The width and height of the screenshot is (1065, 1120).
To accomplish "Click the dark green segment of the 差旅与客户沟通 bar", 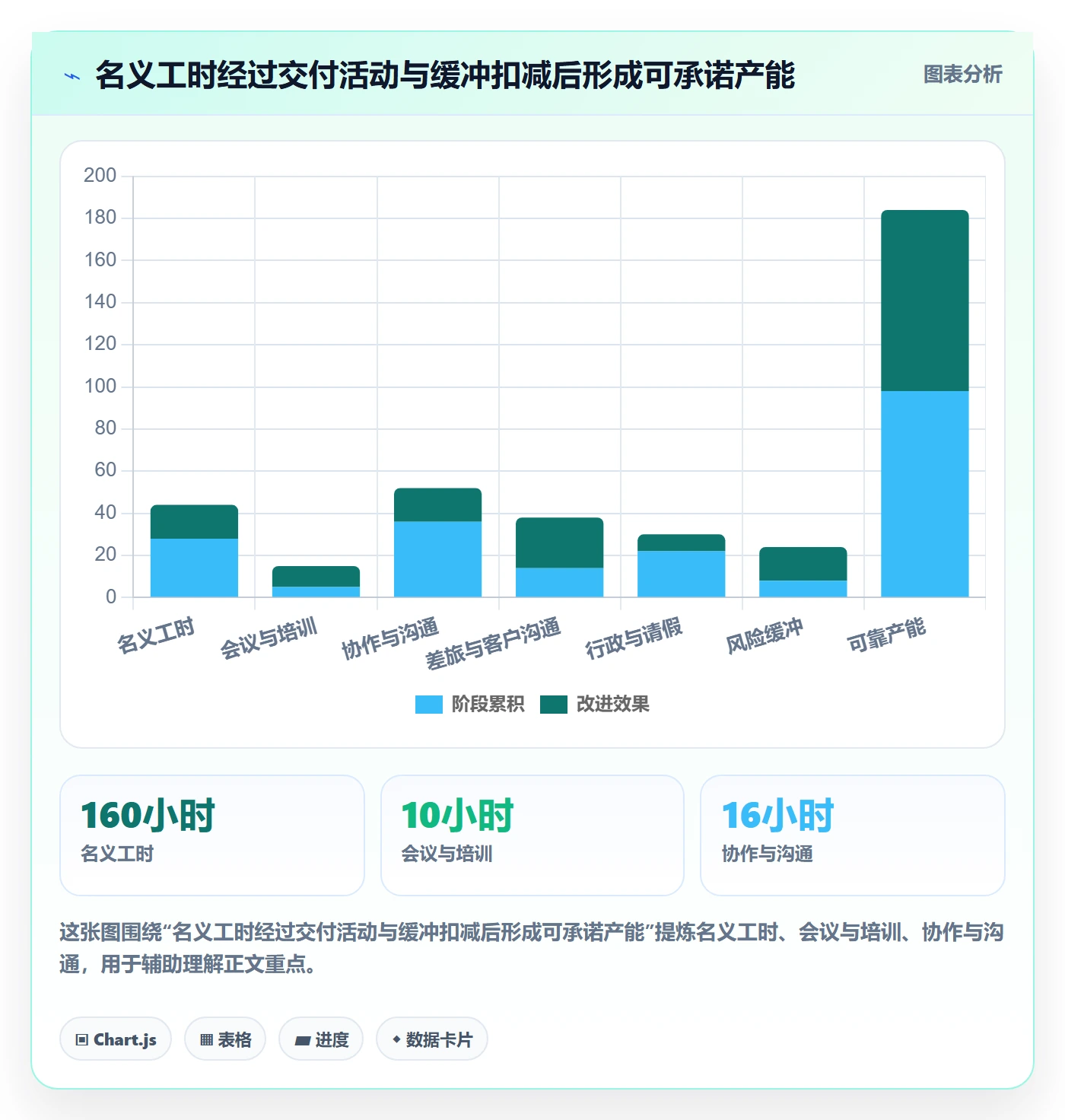I will (559, 542).
